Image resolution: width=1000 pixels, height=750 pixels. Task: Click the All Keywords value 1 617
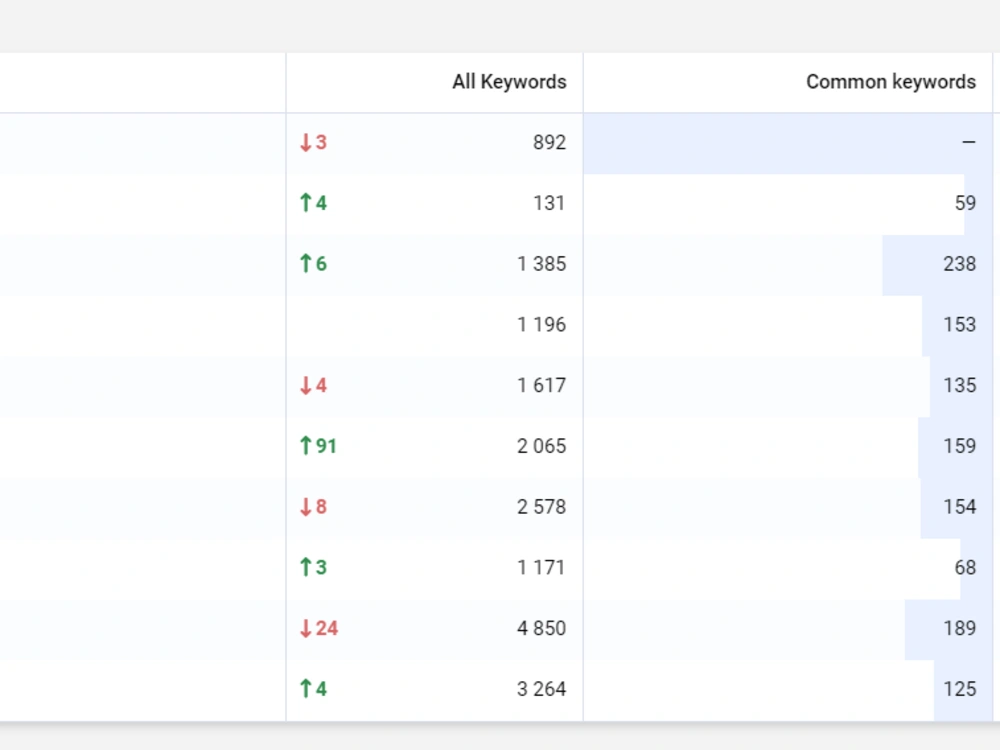[541, 385]
